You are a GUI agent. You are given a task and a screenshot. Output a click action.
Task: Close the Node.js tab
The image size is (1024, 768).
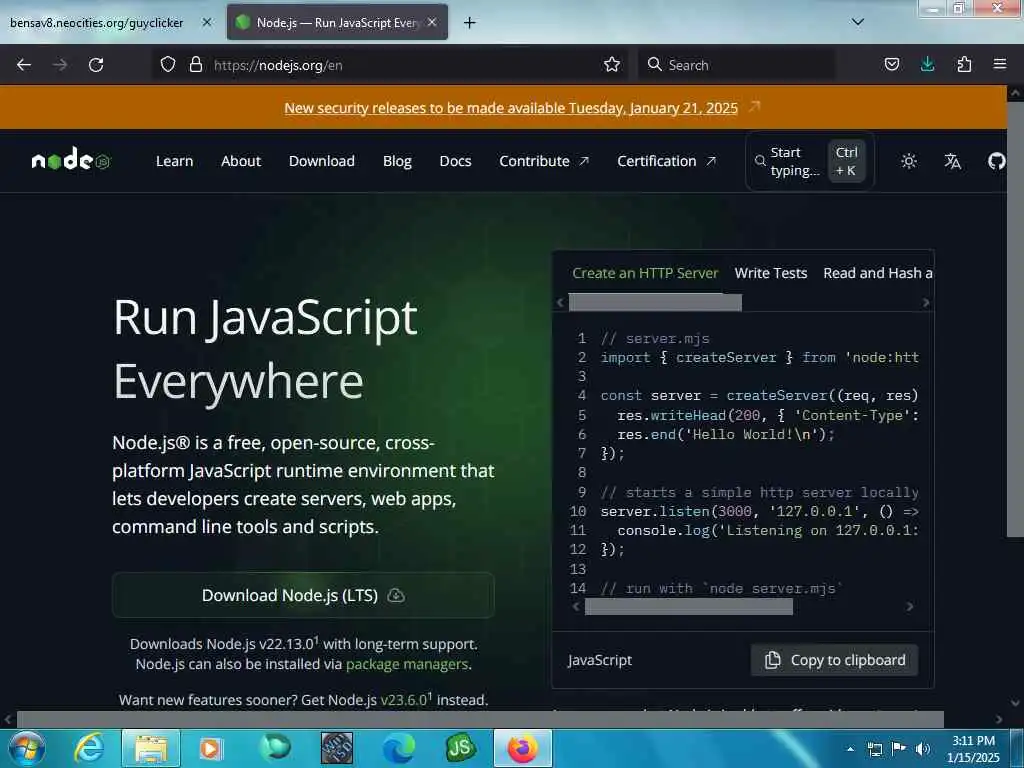432,22
